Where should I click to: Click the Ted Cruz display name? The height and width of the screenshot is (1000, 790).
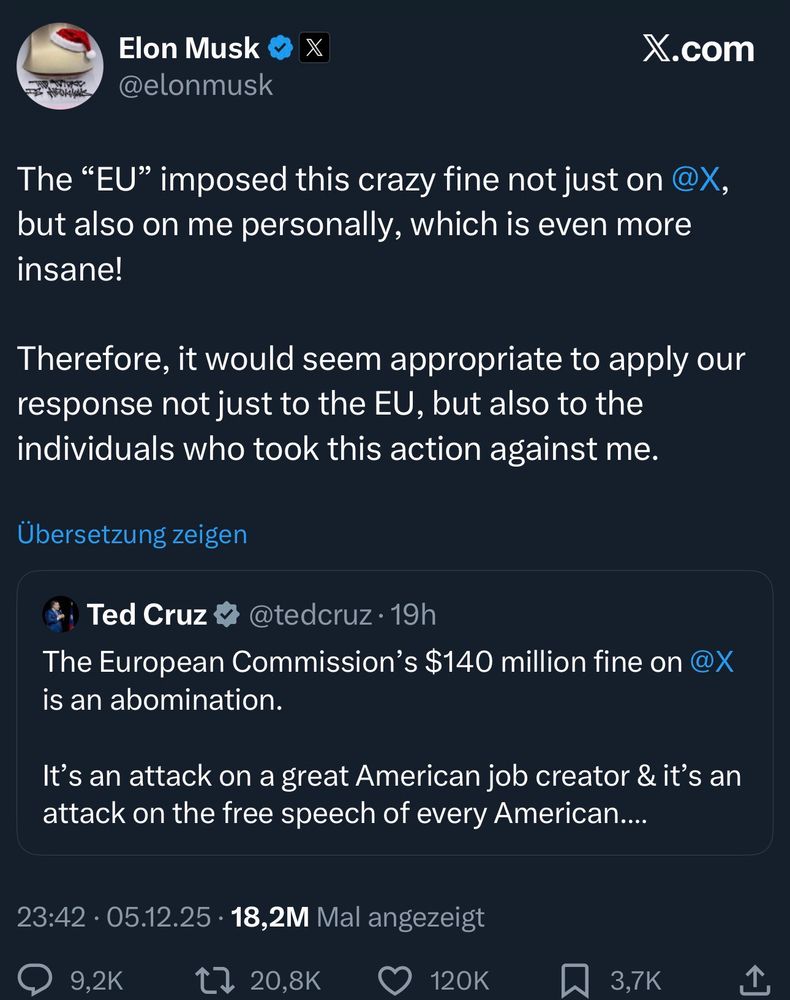147,614
